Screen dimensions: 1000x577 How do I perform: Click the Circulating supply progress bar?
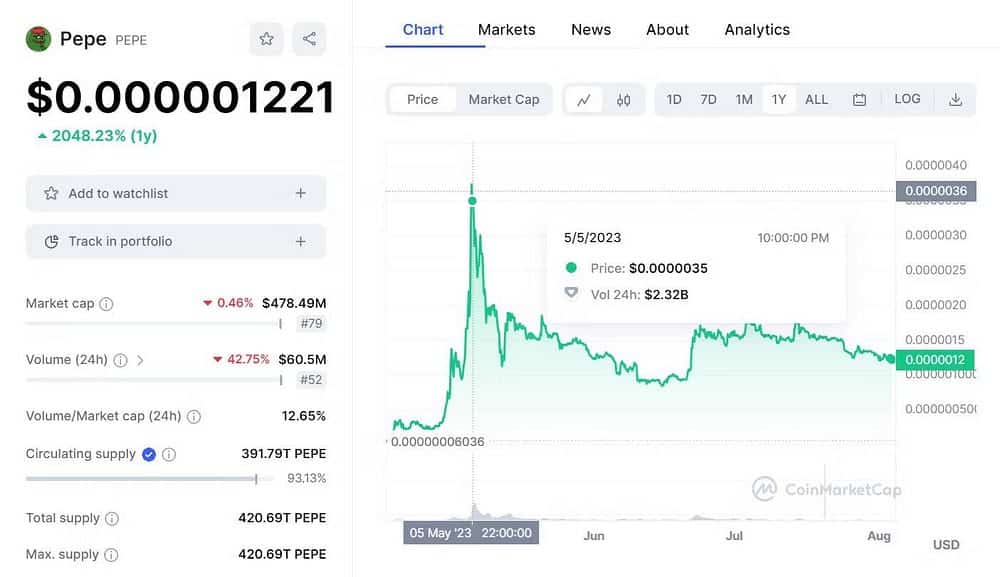pos(140,478)
